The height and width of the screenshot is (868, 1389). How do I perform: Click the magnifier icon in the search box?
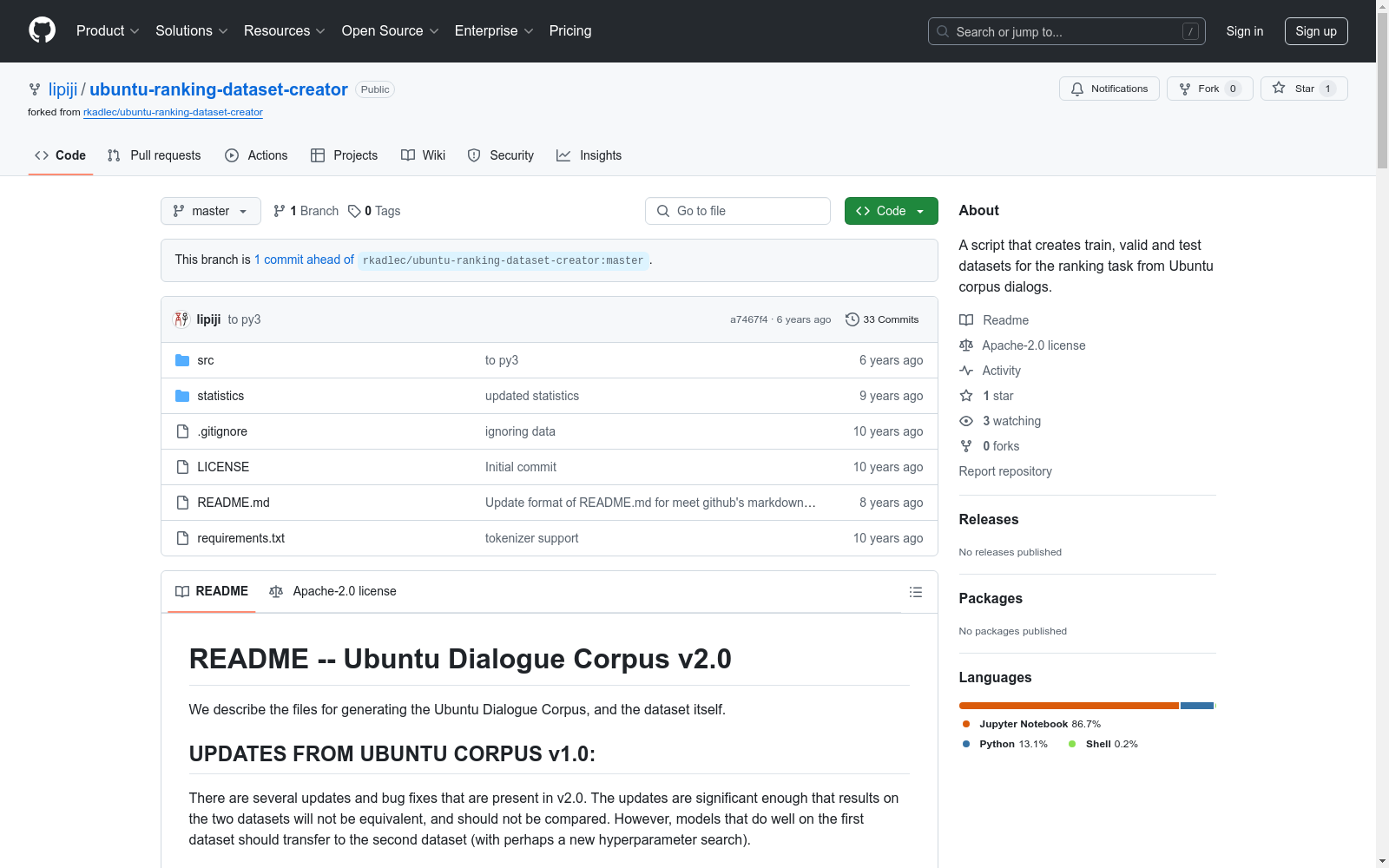pyautogui.click(x=943, y=31)
